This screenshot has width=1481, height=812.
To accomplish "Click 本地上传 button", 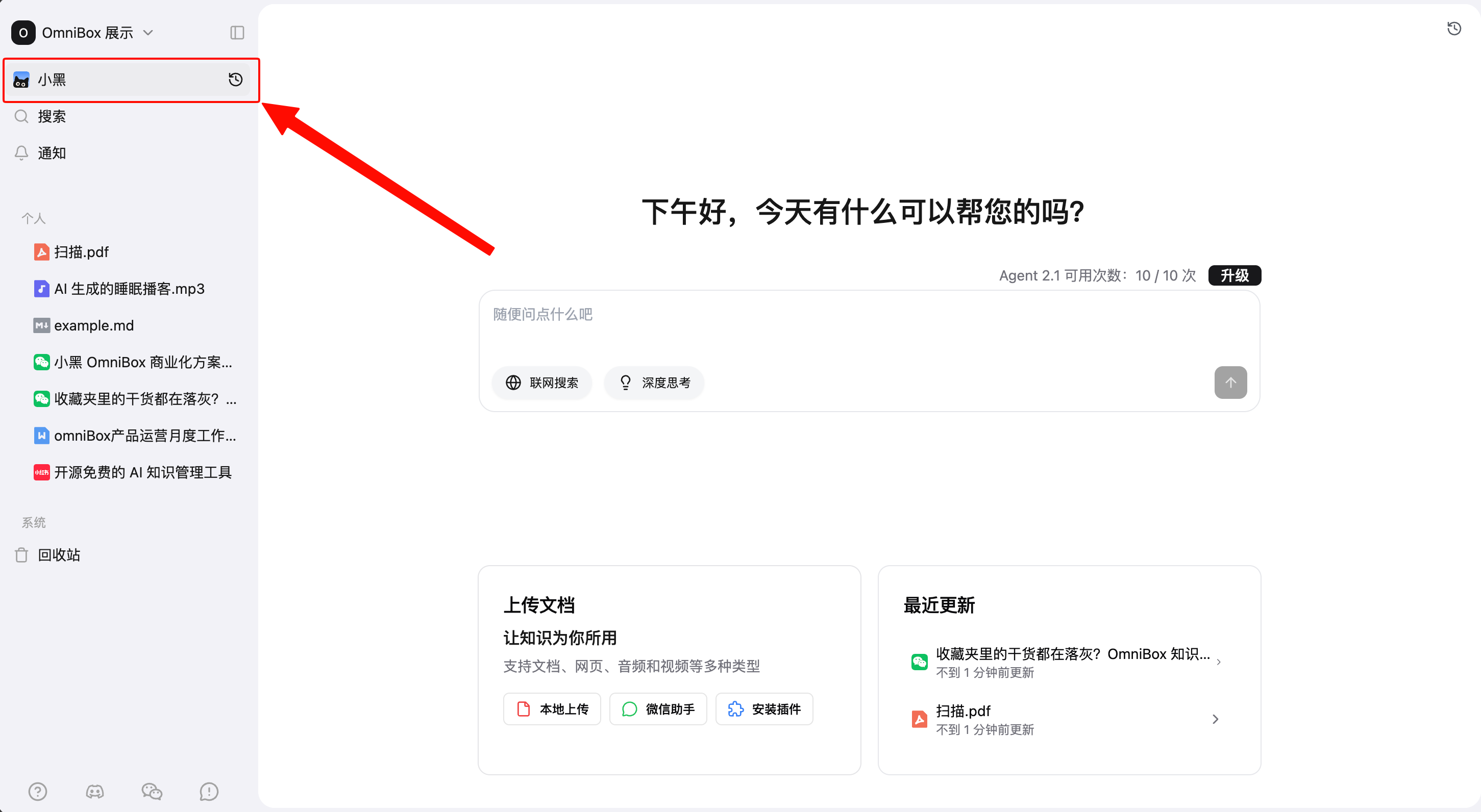I will point(552,709).
